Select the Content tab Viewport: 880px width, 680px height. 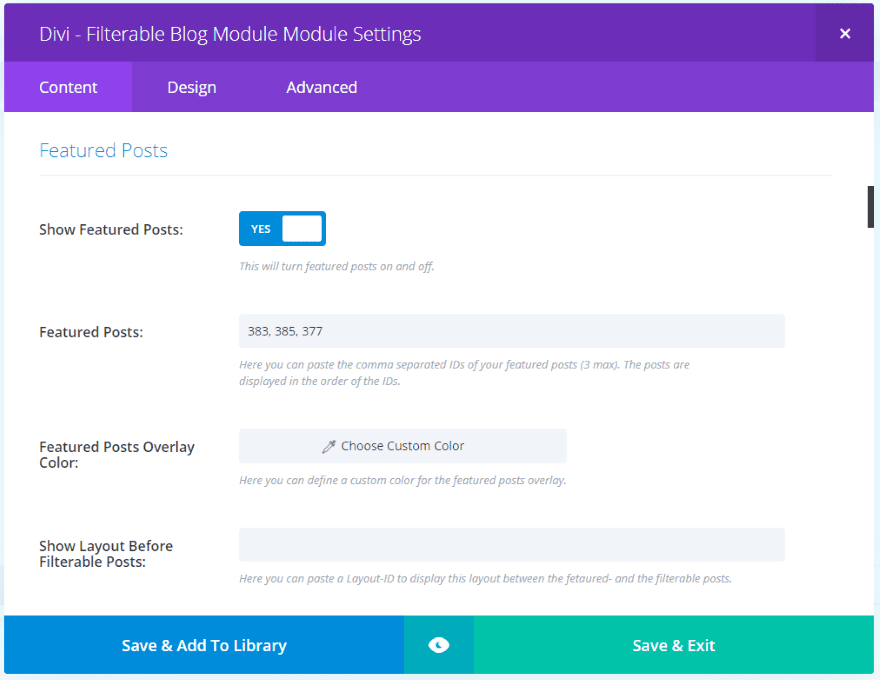click(x=68, y=87)
